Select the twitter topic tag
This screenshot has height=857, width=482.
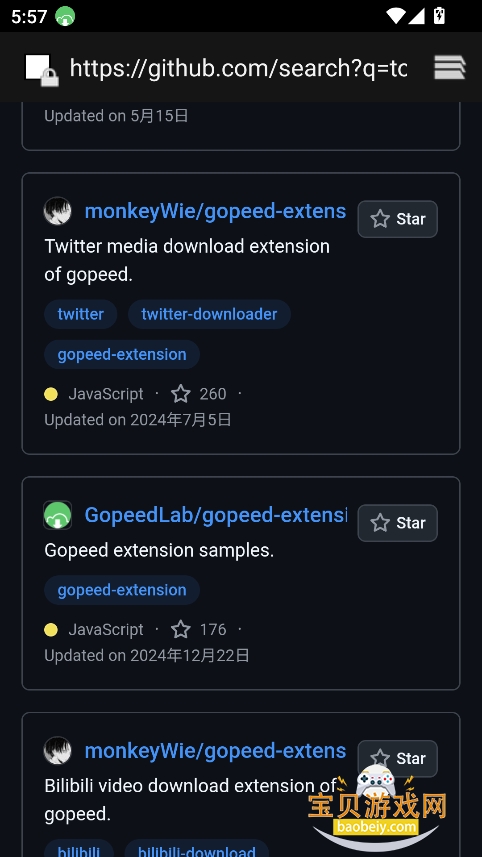coord(80,314)
